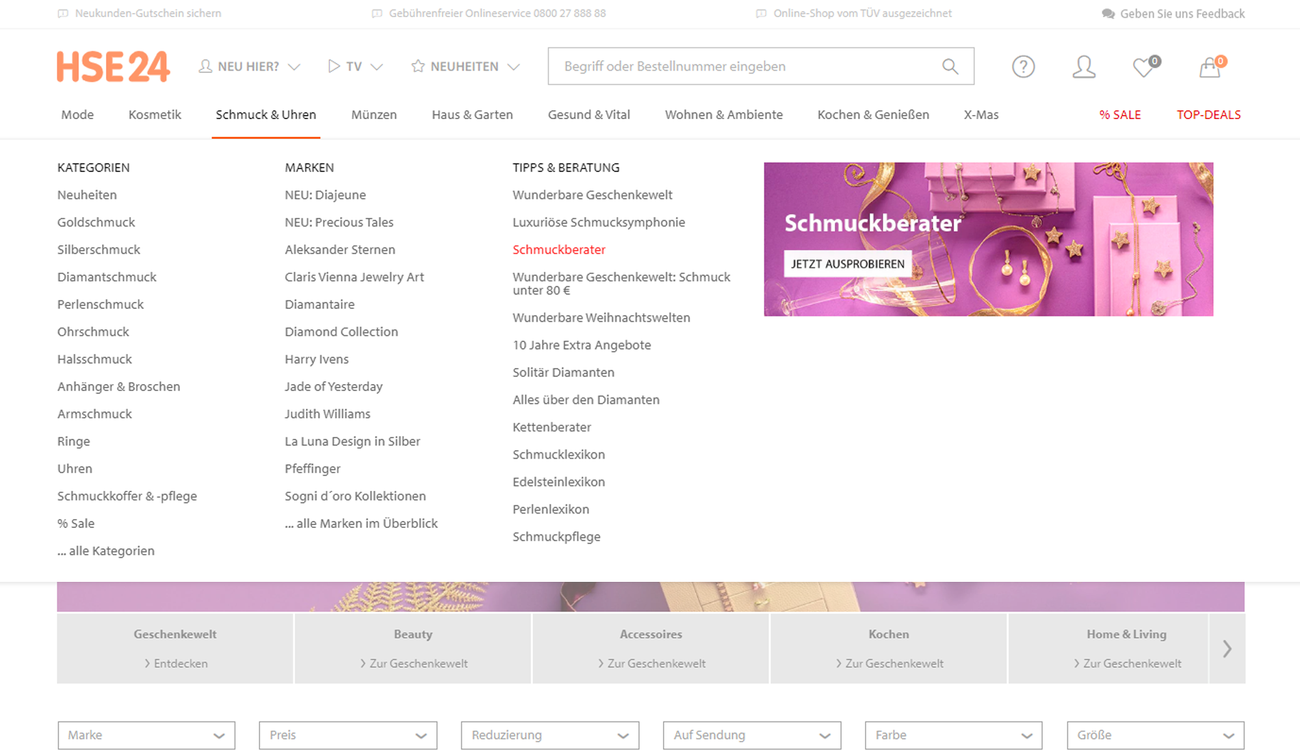Click the JETZT AUSPROBIEREN button

tap(848, 264)
